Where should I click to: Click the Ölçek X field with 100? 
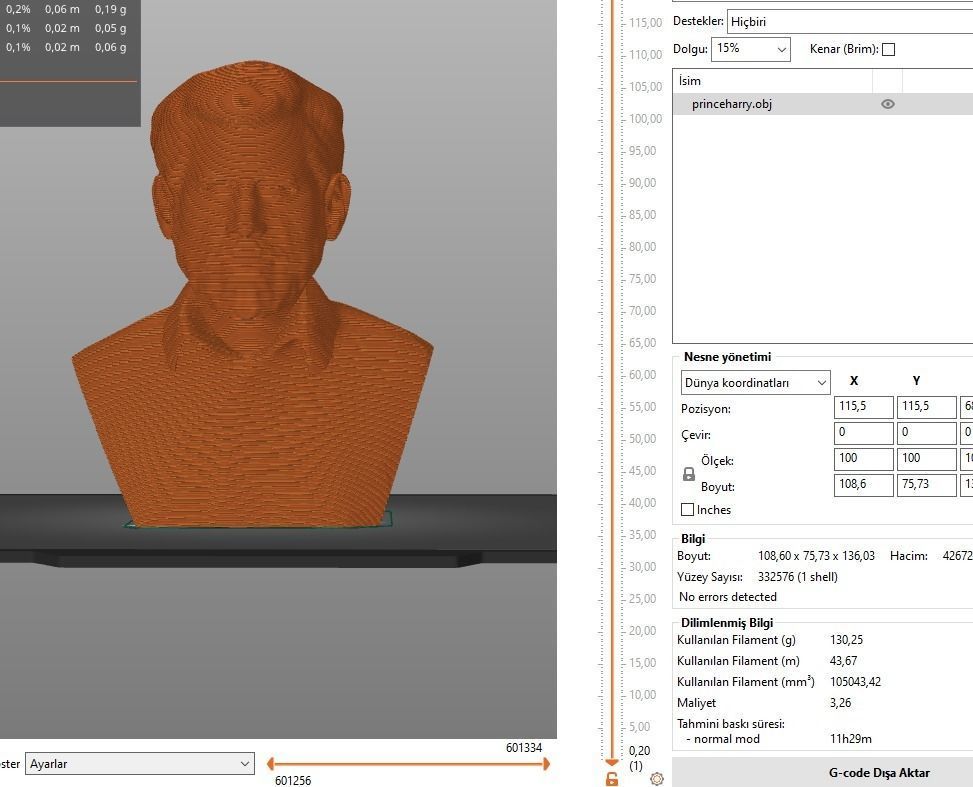point(863,459)
